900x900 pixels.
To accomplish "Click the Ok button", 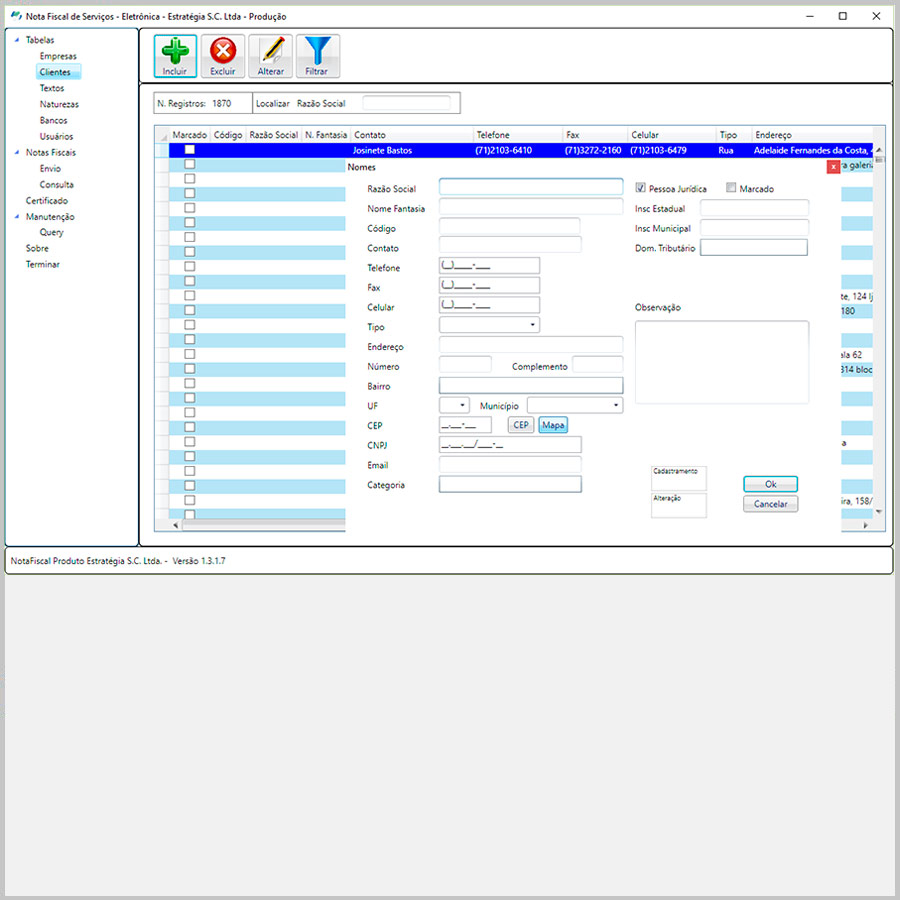I will point(770,484).
